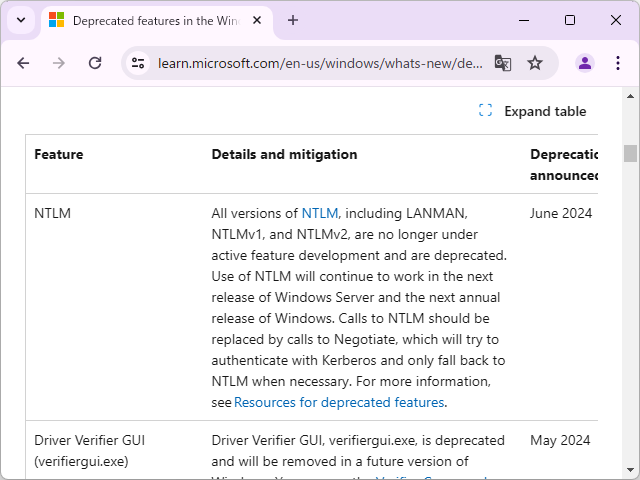640x480 pixels.
Task: Open the NTLM hyperlink in details
Action: click(320, 213)
